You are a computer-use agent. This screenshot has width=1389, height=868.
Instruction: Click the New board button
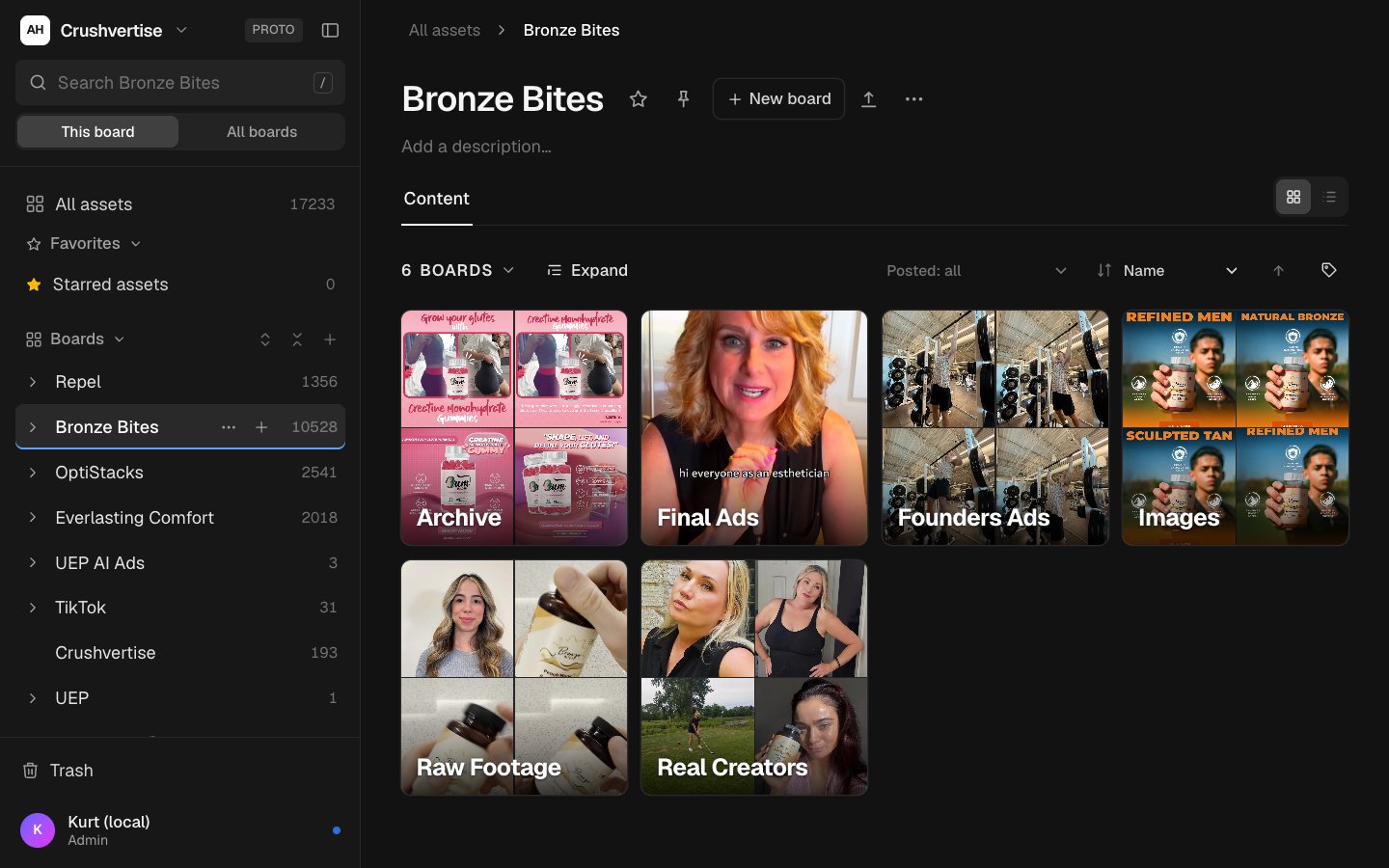click(778, 98)
